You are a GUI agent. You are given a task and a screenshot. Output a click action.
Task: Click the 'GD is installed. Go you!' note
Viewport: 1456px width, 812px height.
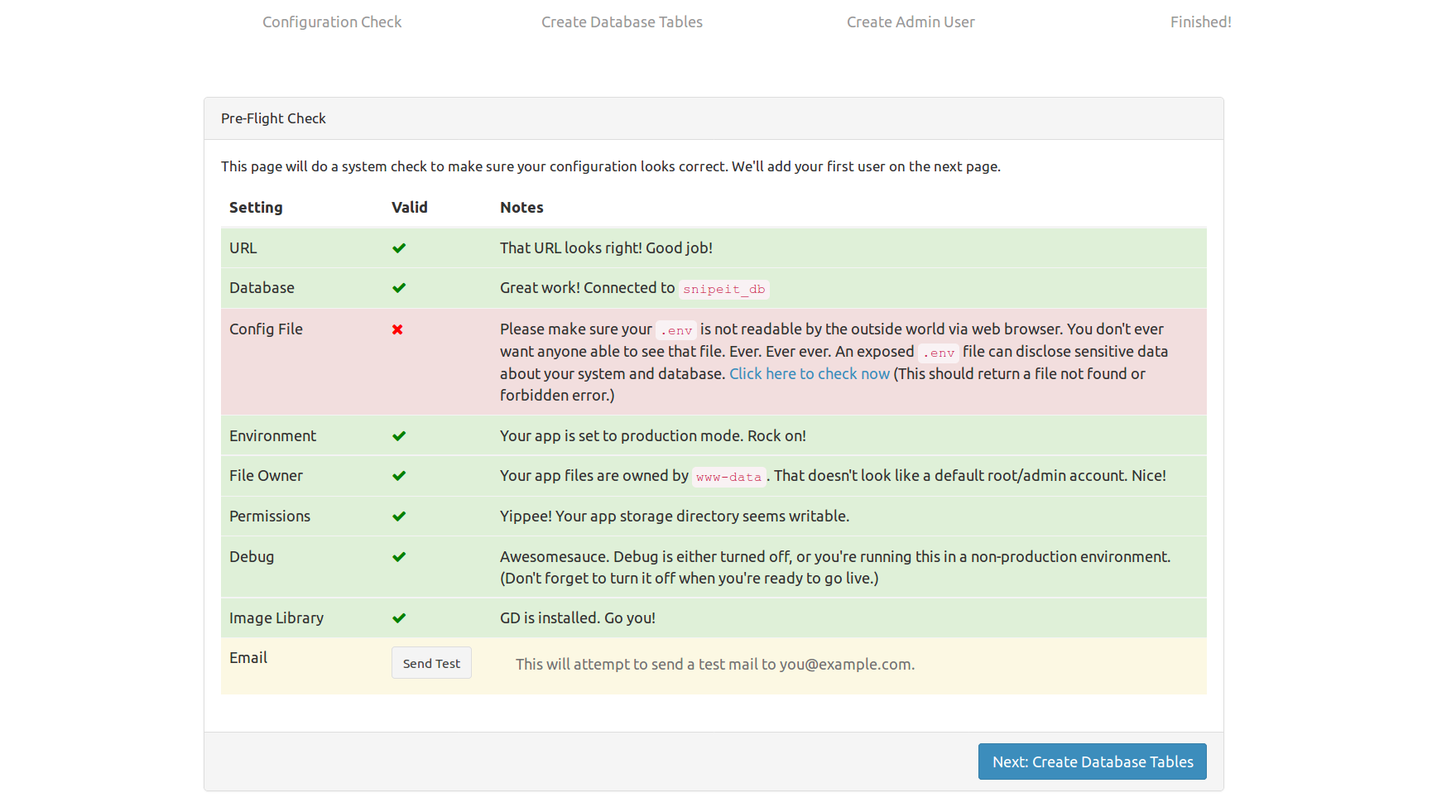coord(578,618)
